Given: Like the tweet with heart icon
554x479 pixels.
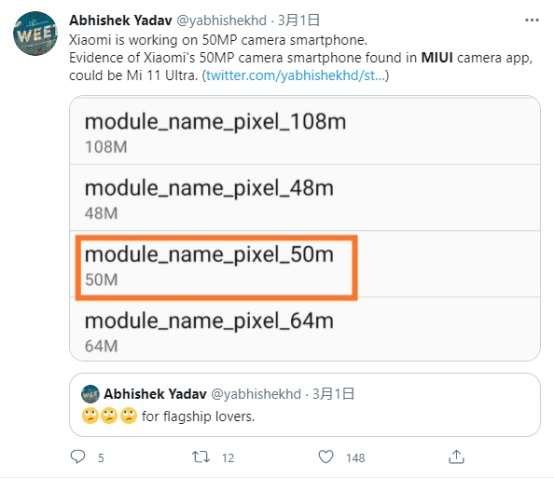Looking at the screenshot, I should pyautogui.click(x=326, y=457).
